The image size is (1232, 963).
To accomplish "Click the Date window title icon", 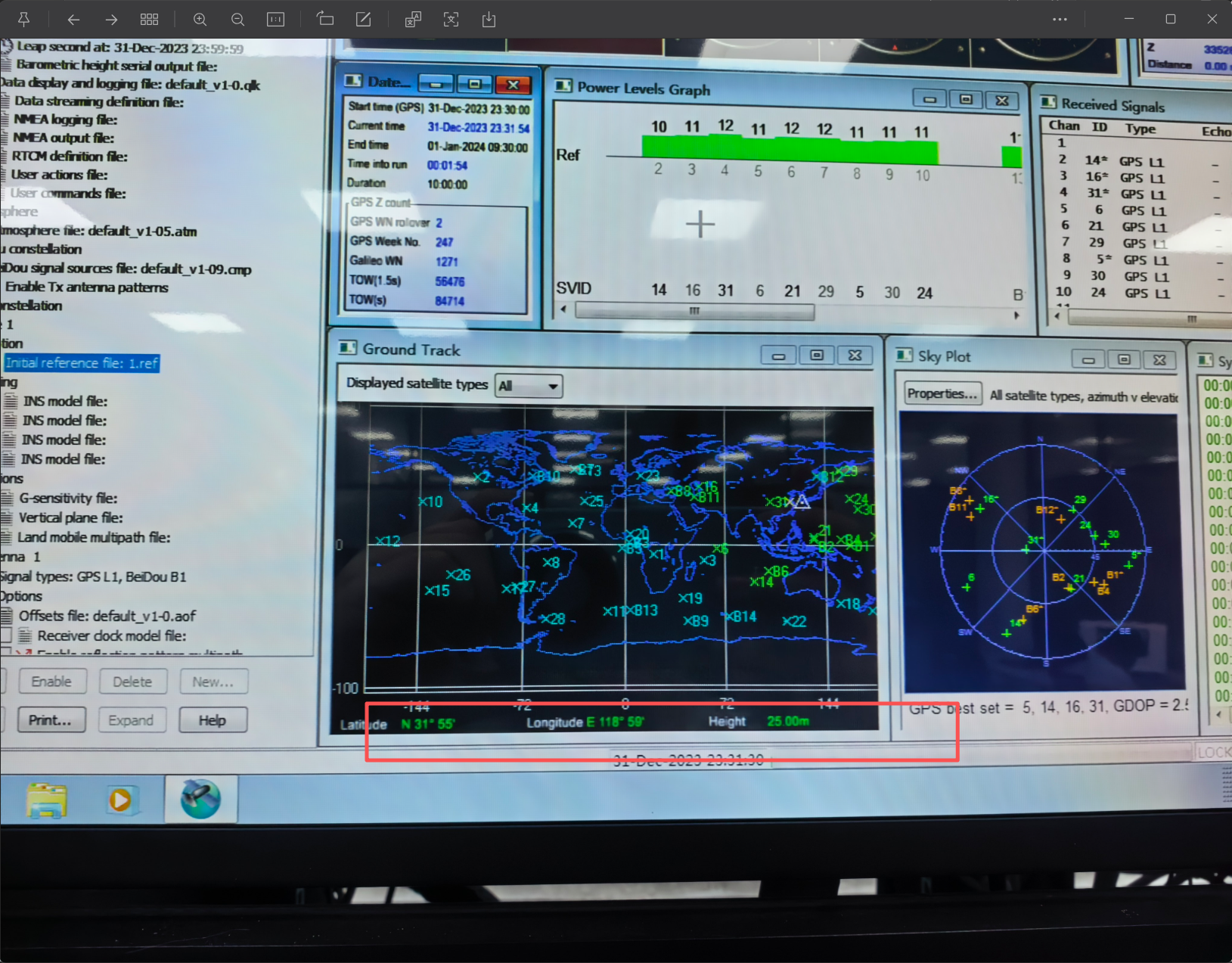I will (x=353, y=81).
